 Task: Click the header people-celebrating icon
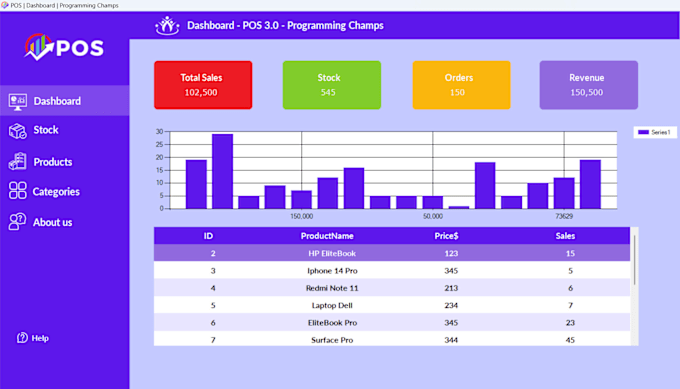[x=167, y=26]
